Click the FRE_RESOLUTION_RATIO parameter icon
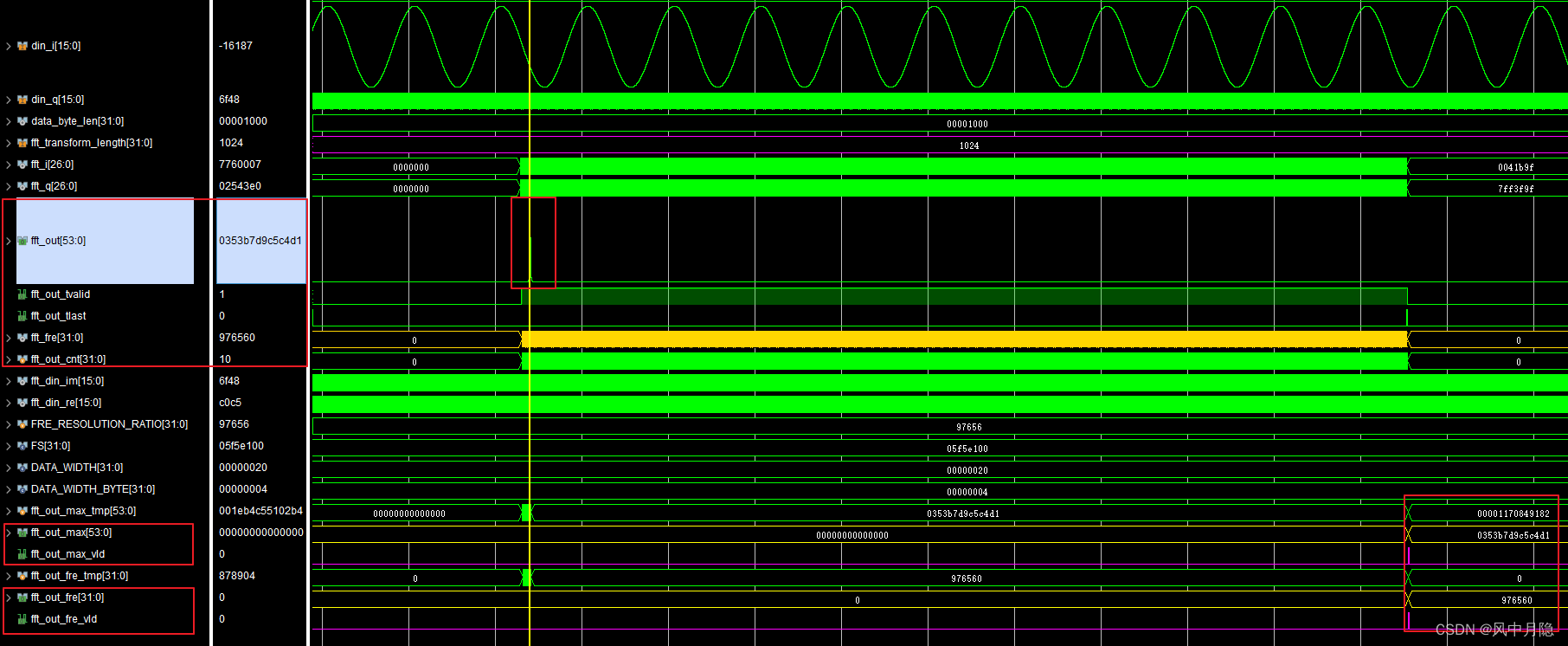This screenshot has width=1568, height=646. pos(22,424)
